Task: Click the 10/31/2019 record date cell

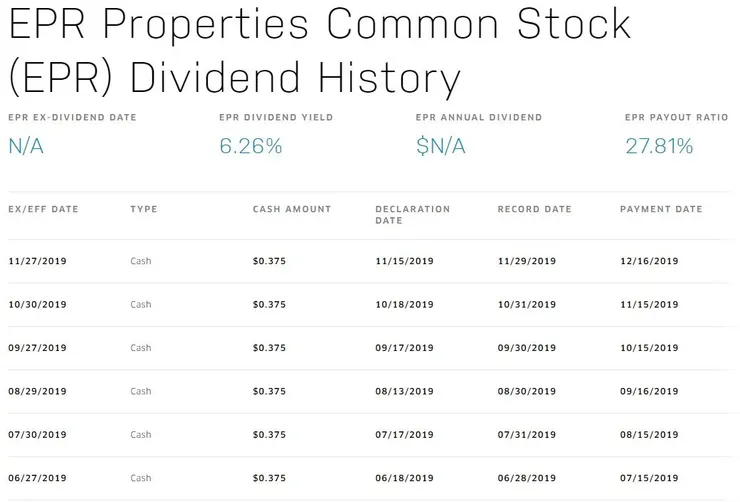Action: [x=526, y=305]
